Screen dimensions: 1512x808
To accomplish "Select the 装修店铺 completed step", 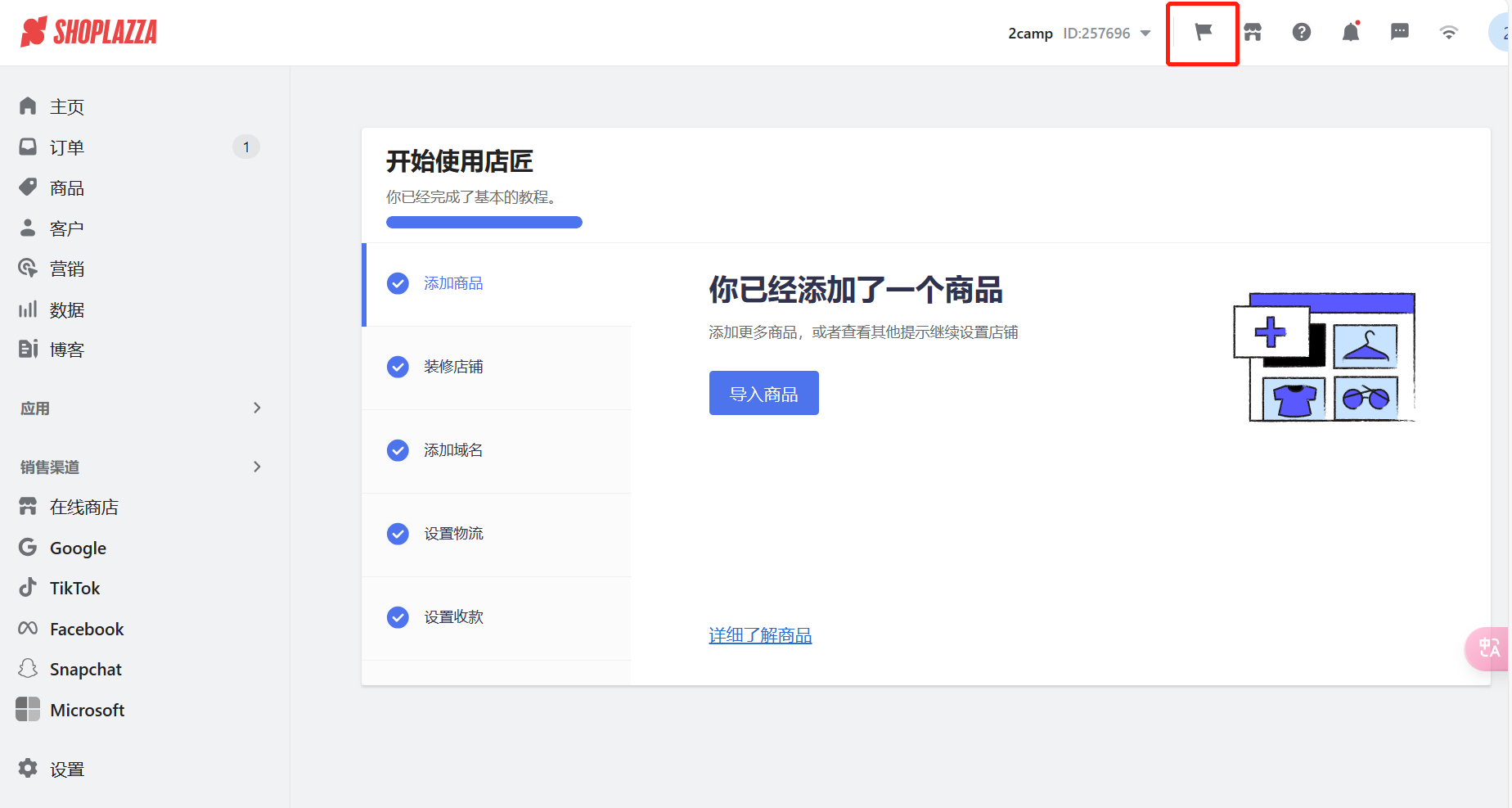I will [453, 367].
